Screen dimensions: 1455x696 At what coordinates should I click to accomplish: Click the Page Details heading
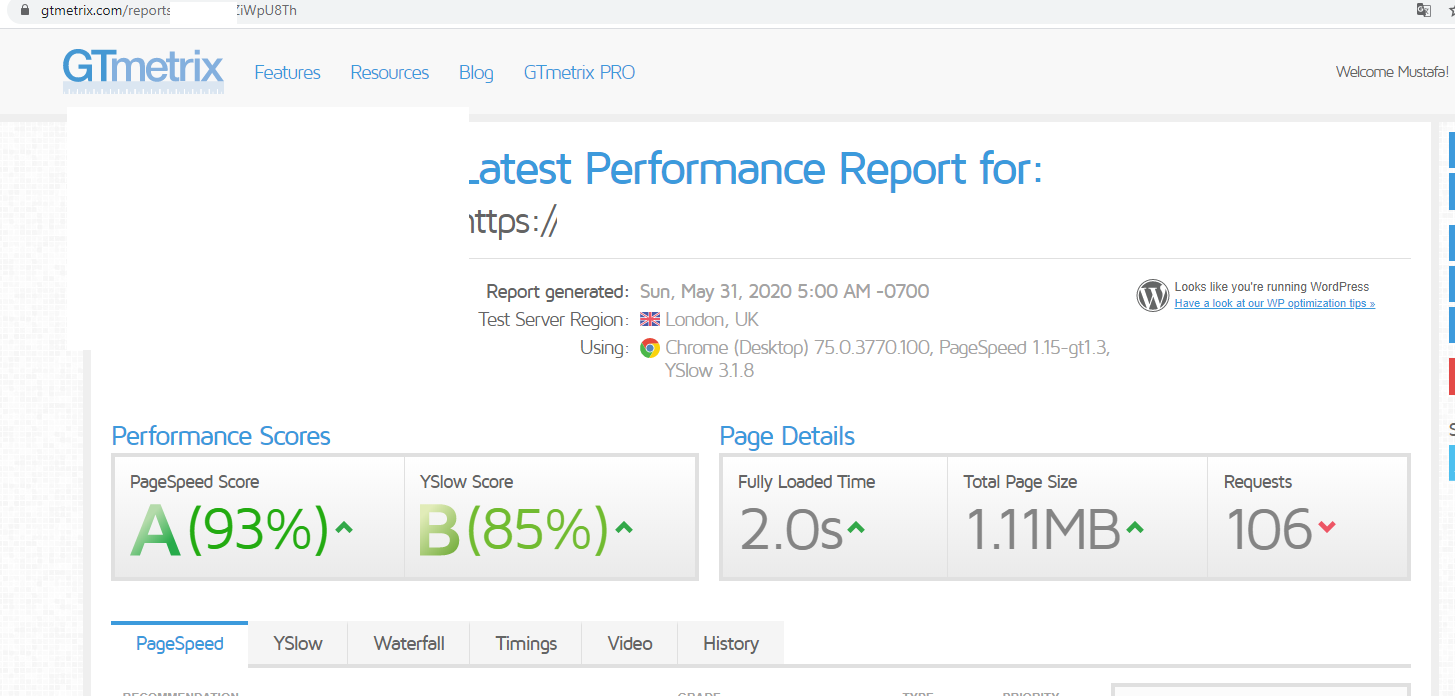point(787,436)
